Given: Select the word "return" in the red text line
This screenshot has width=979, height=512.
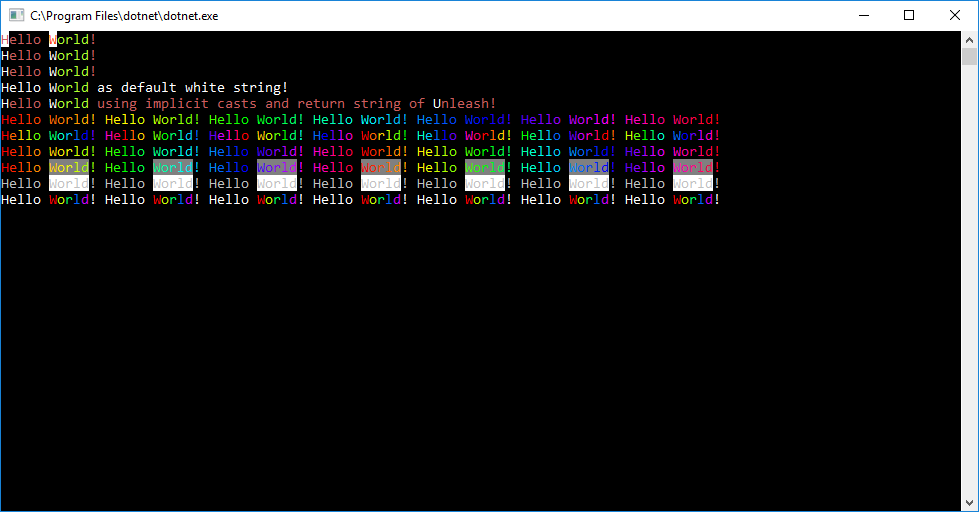Looking at the screenshot, I should click(x=320, y=104).
